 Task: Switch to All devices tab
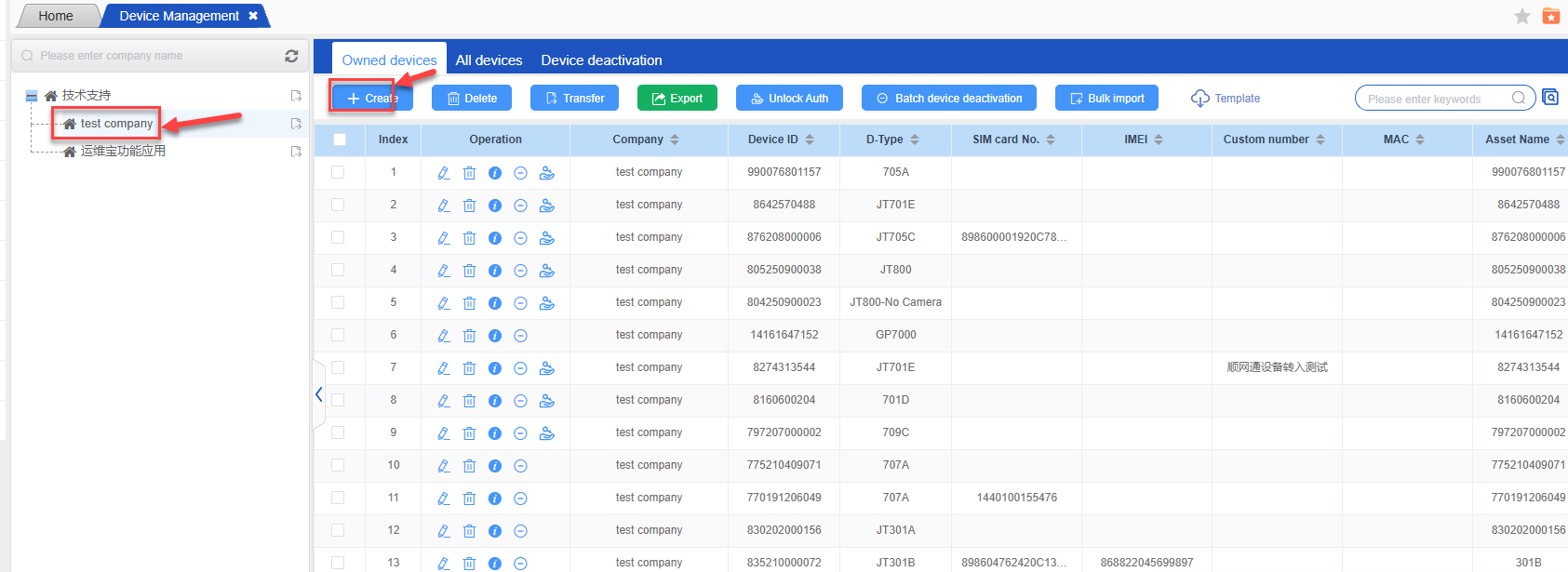tap(489, 60)
